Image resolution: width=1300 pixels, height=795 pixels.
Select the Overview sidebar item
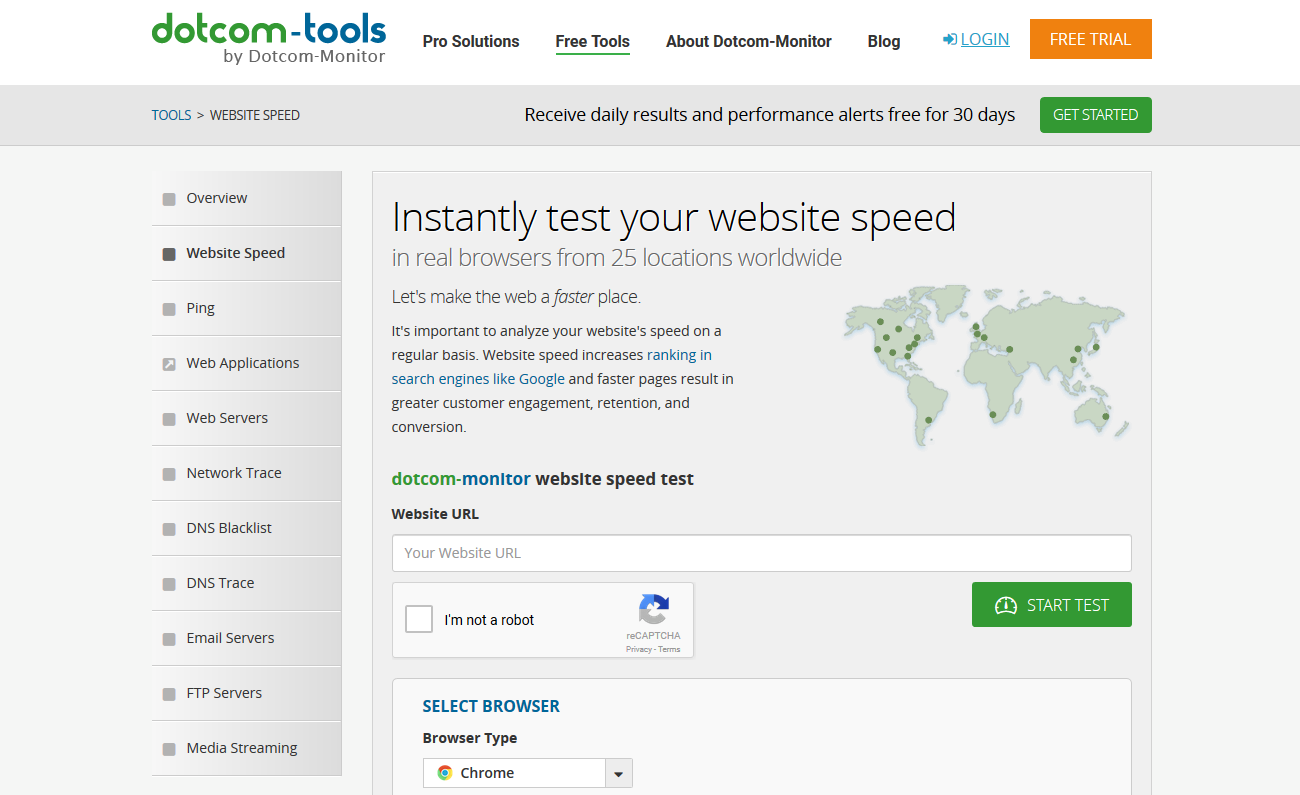point(247,198)
